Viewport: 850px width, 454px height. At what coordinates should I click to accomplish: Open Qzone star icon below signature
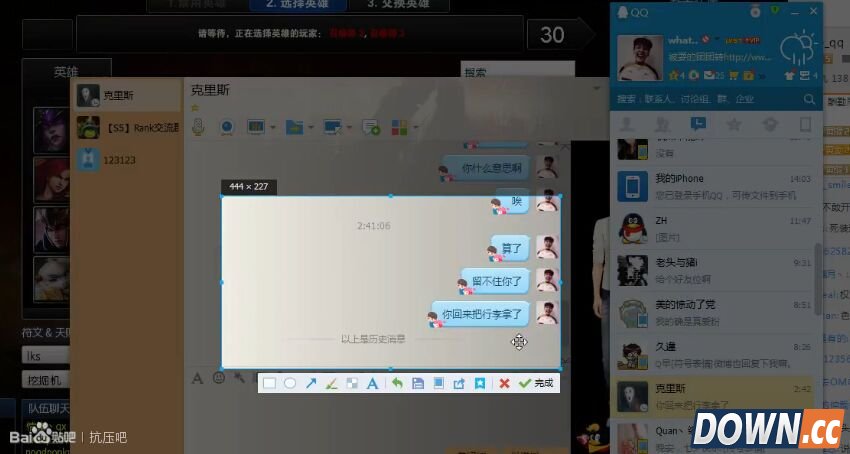(x=674, y=75)
